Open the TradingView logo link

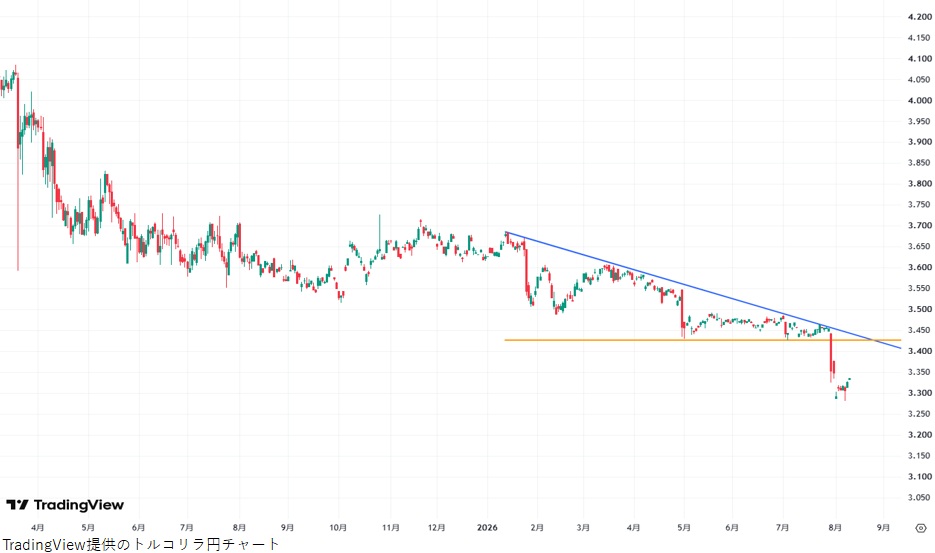(x=65, y=505)
